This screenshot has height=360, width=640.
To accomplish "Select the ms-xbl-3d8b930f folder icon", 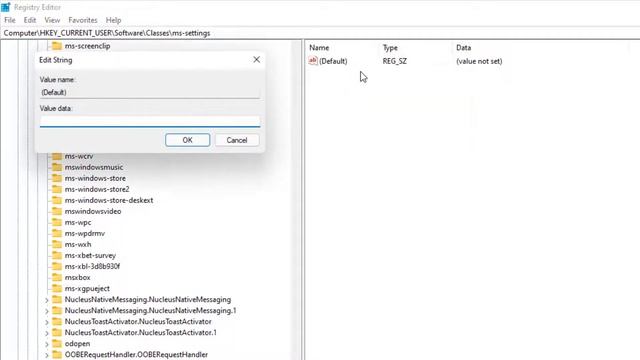I will point(57,266).
